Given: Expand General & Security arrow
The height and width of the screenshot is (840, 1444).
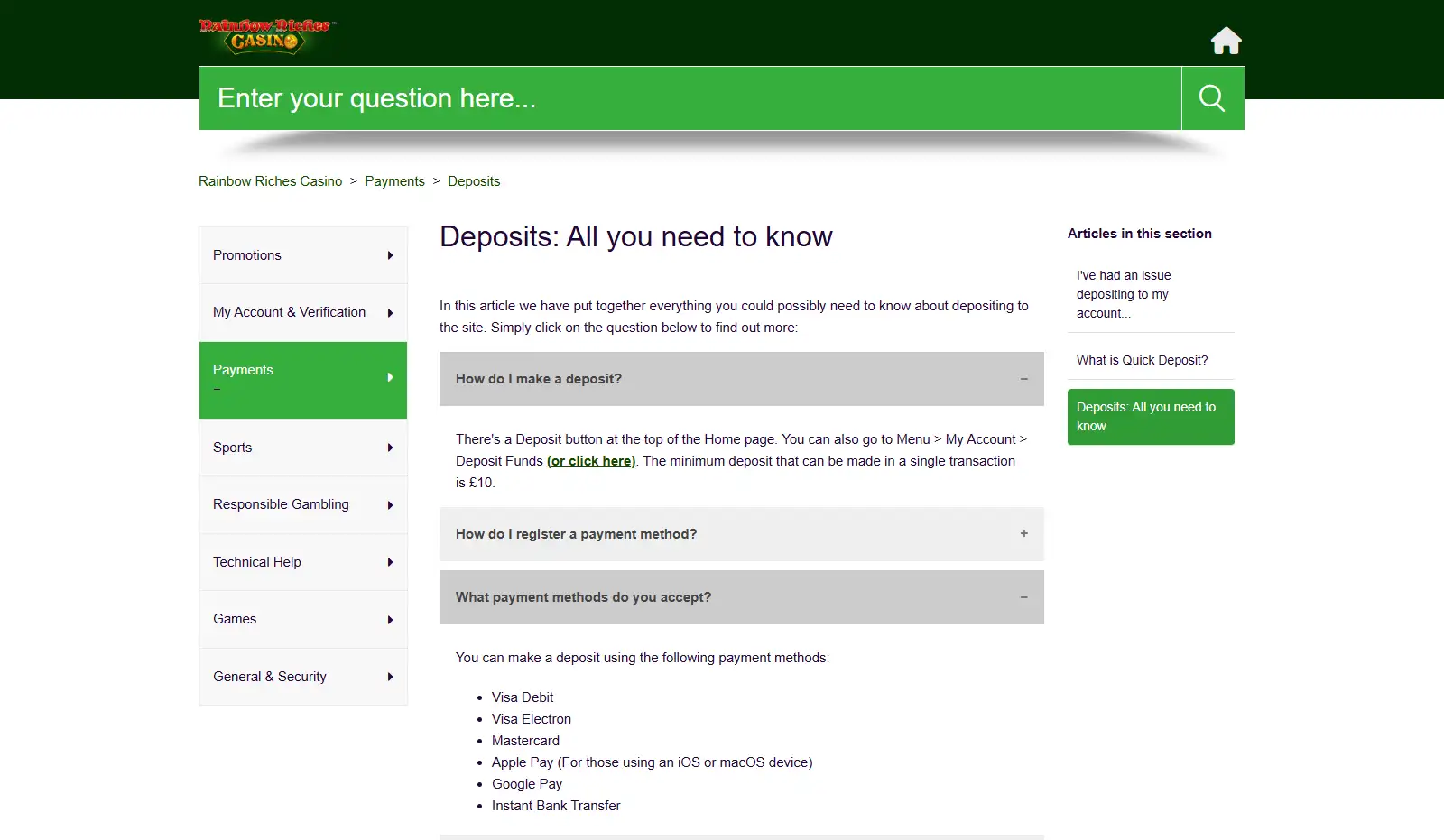Looking at the screenshot, I should [390, 677].
